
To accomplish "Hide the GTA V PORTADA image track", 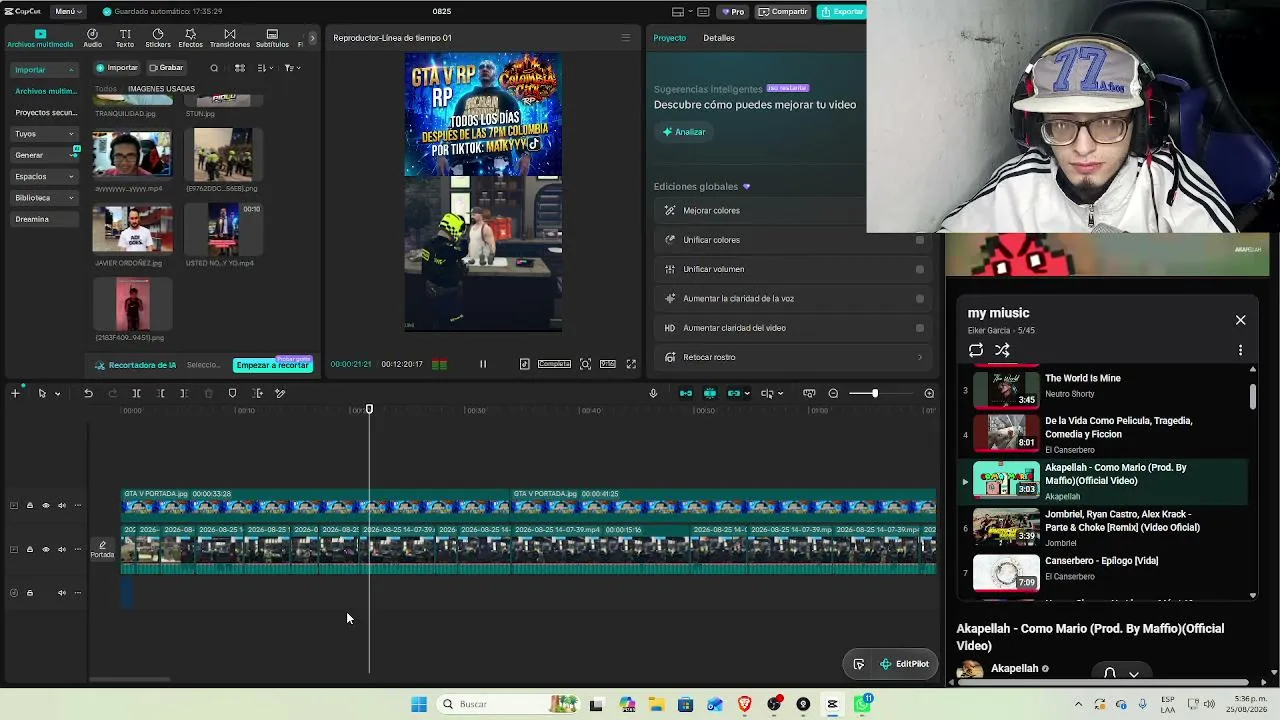I will (x=45, y=505).
